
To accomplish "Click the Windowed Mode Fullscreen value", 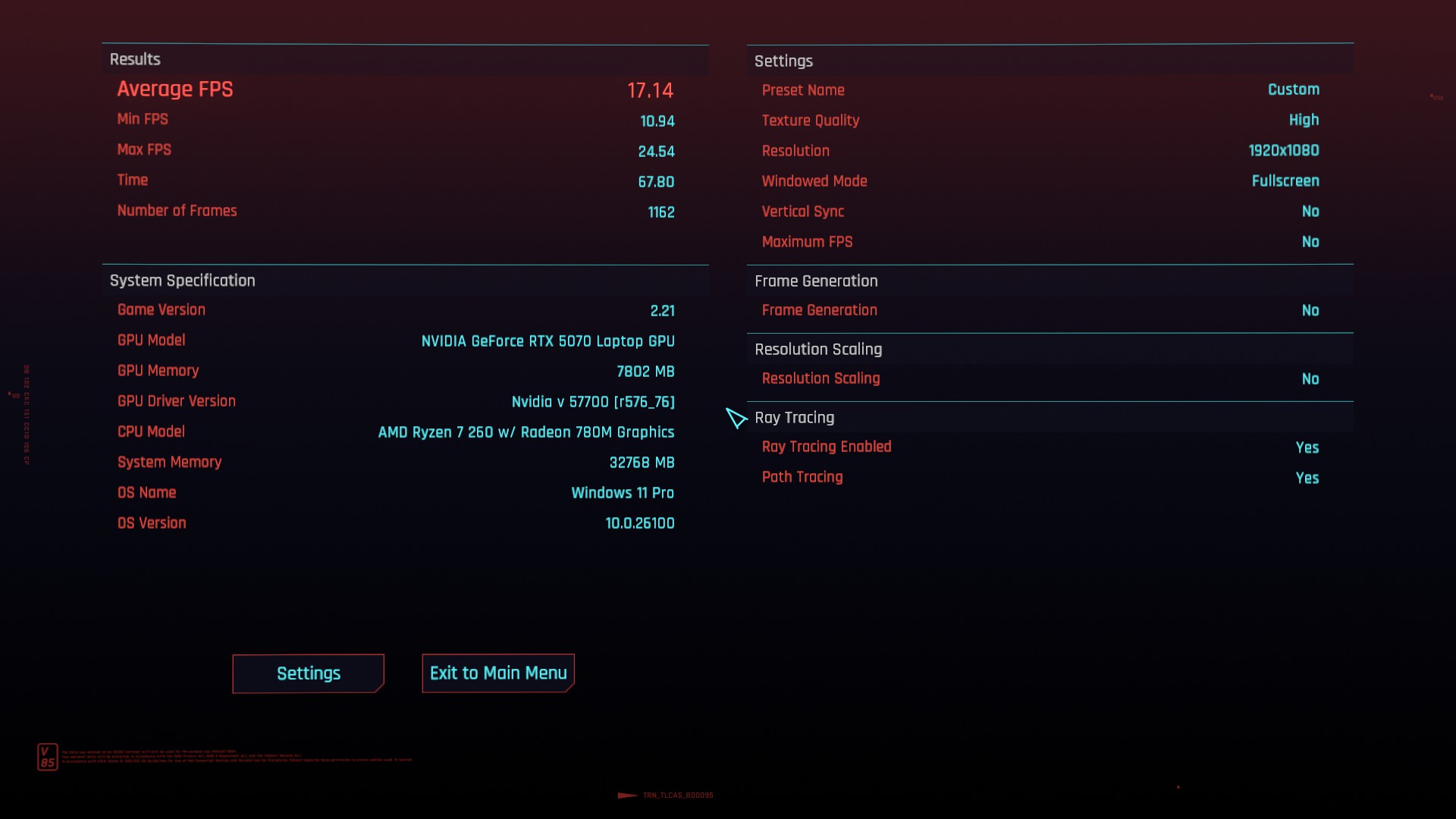I will (x=1285, y=181).
